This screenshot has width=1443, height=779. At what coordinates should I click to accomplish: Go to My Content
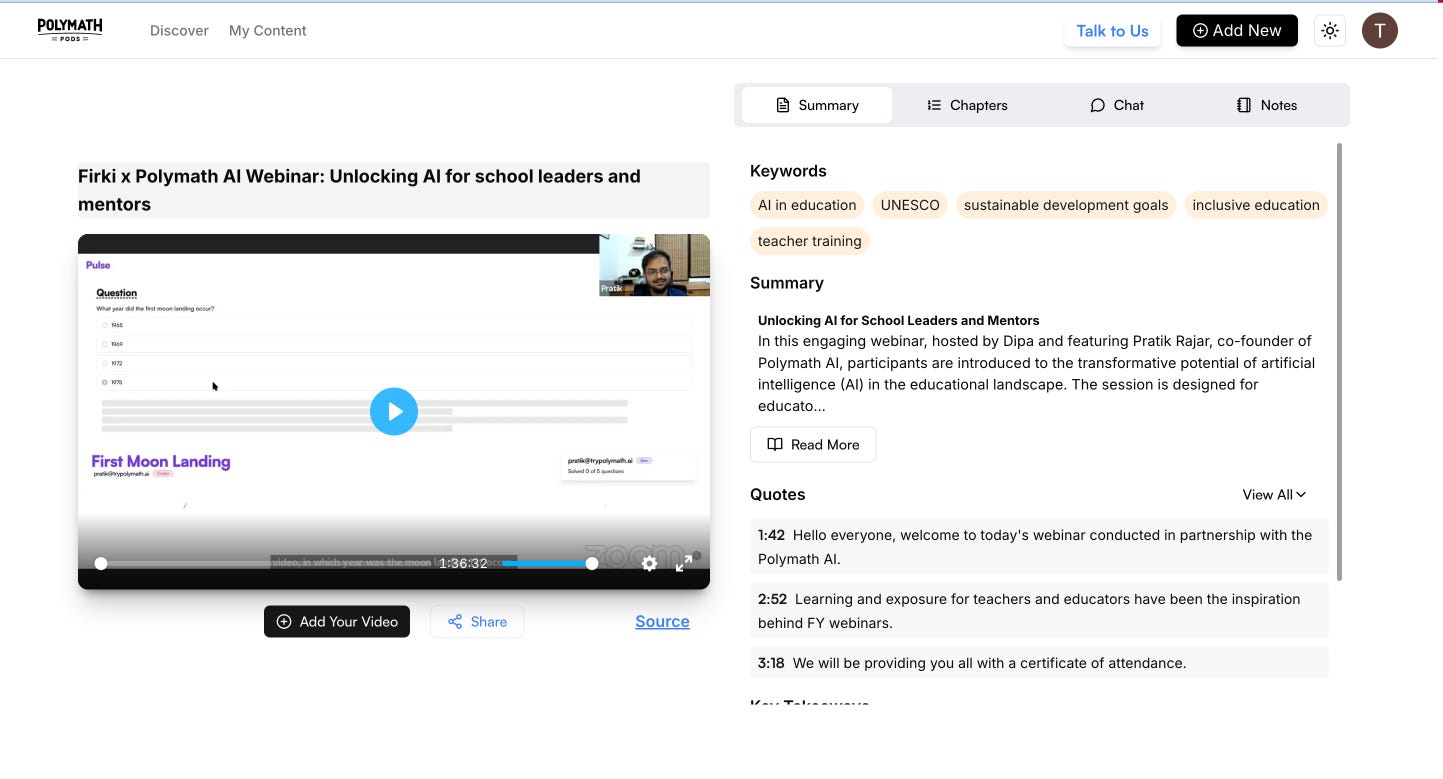[x=268, y=31]
